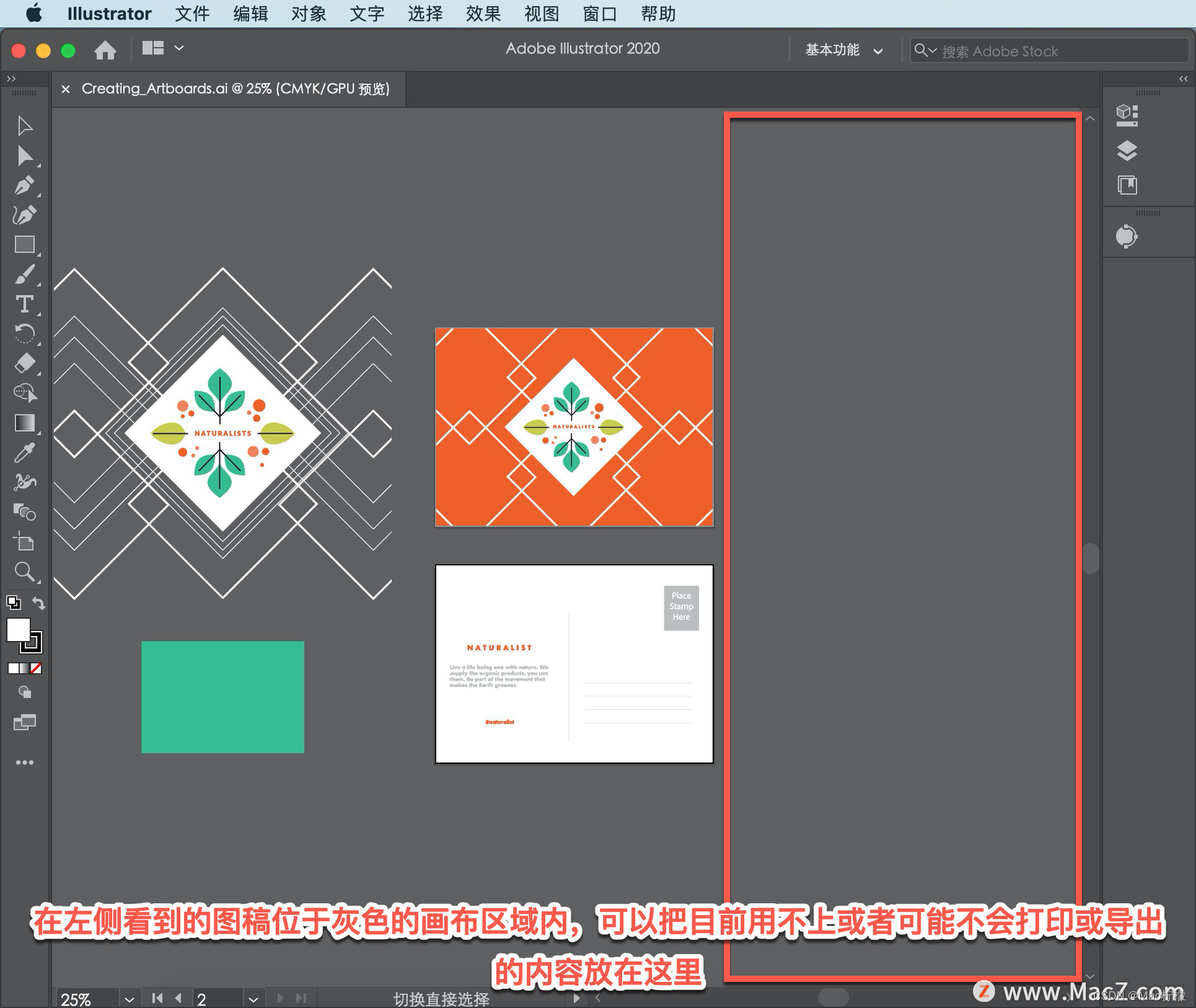Select the Pen tool
This screenshot has width=1196, height=1008.
25,186
